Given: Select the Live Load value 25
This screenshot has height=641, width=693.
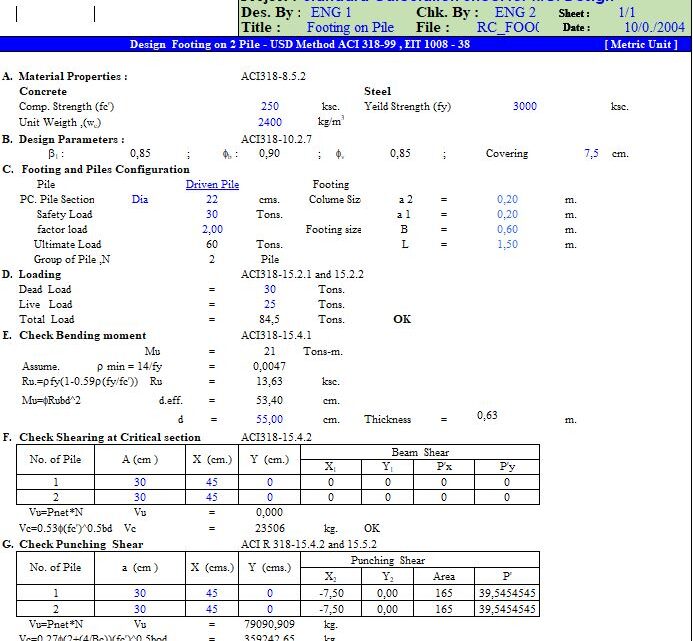Looking at the screenshot, I should point(270,305).
